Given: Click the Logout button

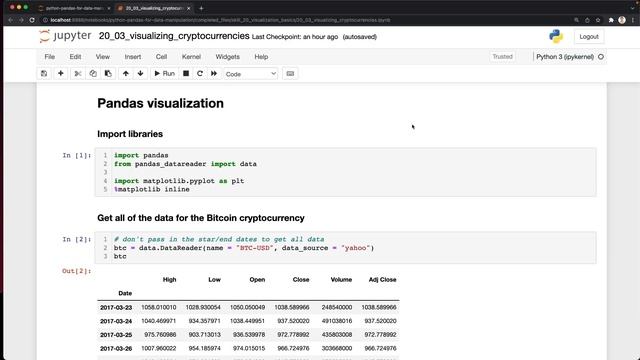Looking at the screenshot, I should pyautogui.click(x=589, y=37).
